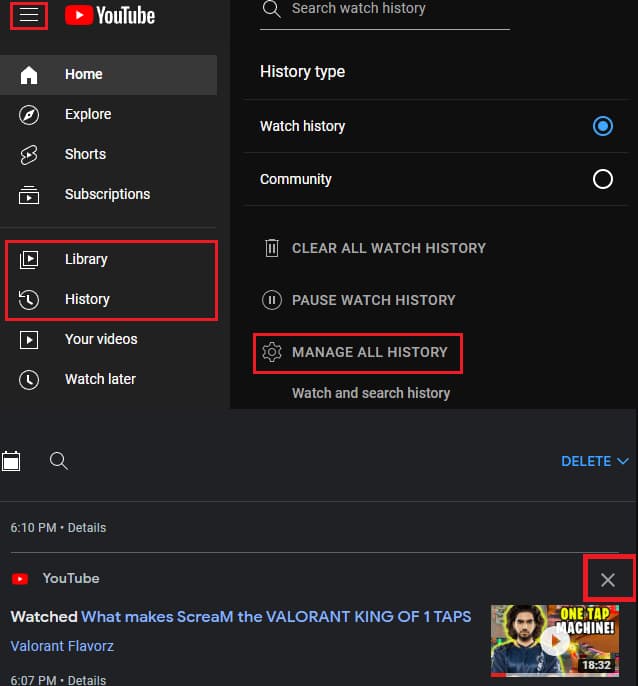Click the Home house icon
This screenshot has width=638, height=686.
tap(29, 74)
